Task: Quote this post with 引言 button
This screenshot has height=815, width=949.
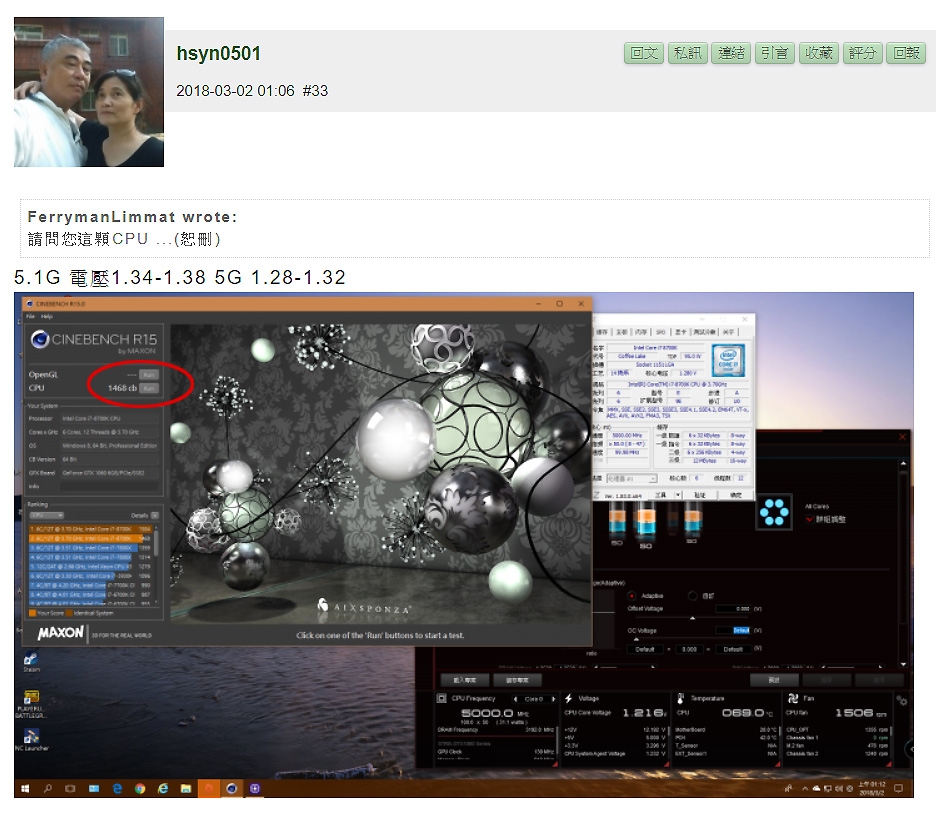Action: click(x=775, y=53)
